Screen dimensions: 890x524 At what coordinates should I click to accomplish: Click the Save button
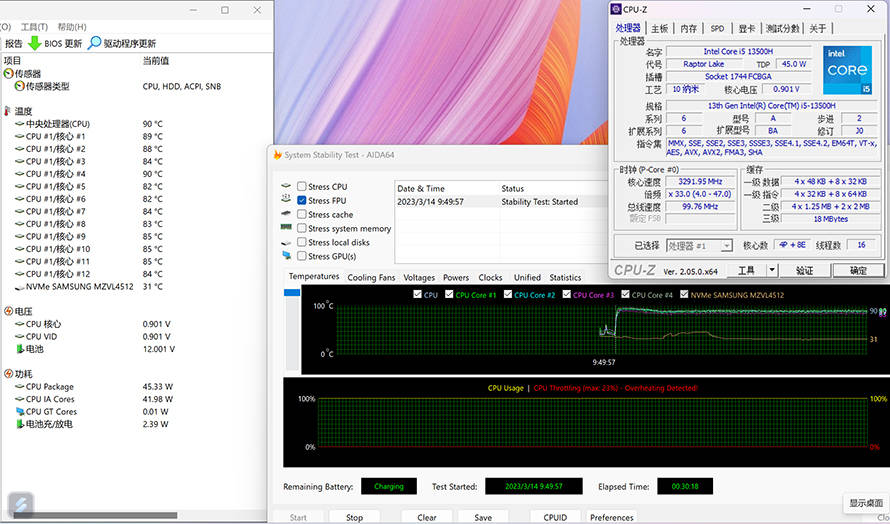pos(483,517)
